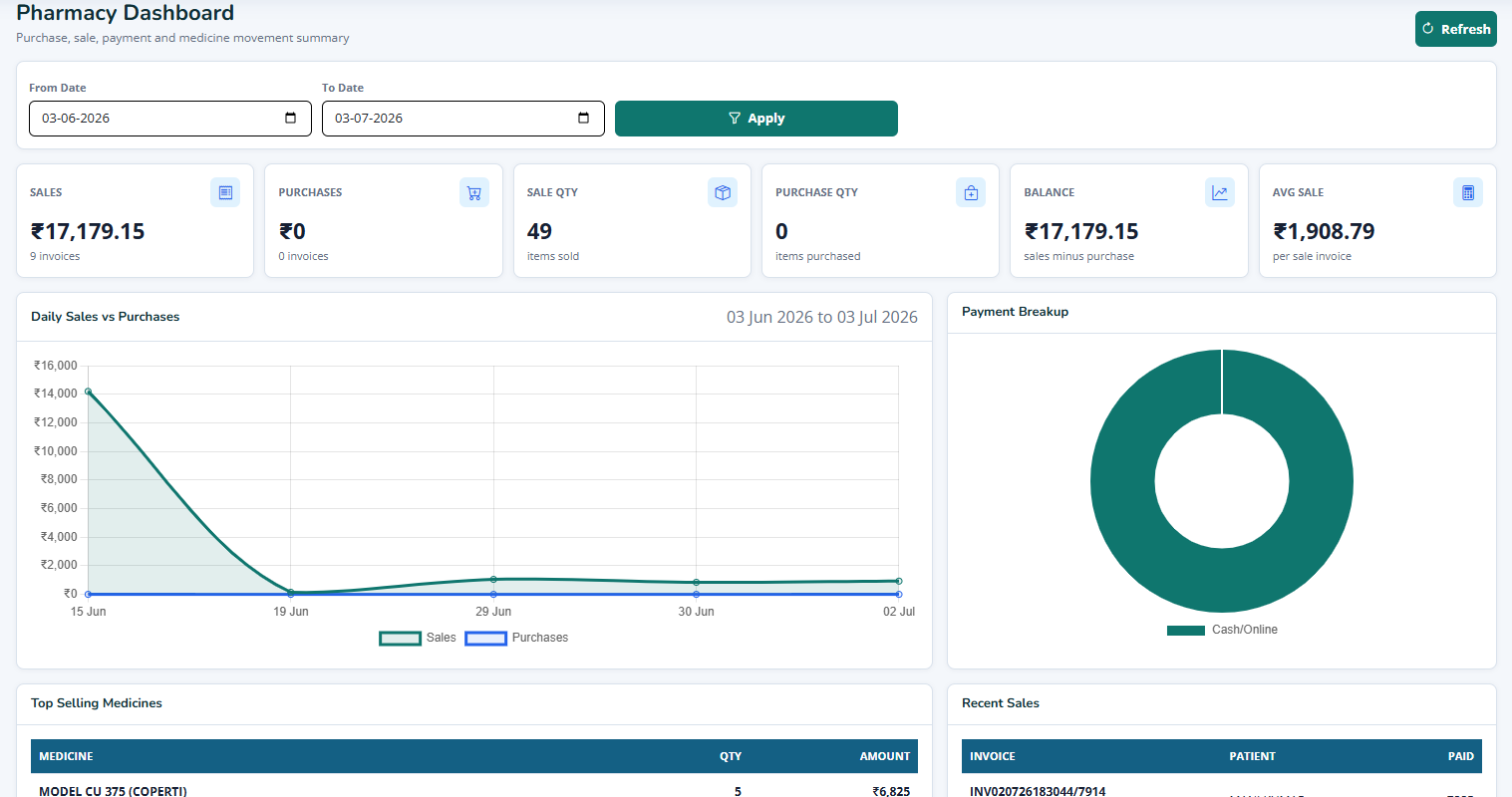
Task: Click the PAID column header
Action: click(x=1461, y=756)
